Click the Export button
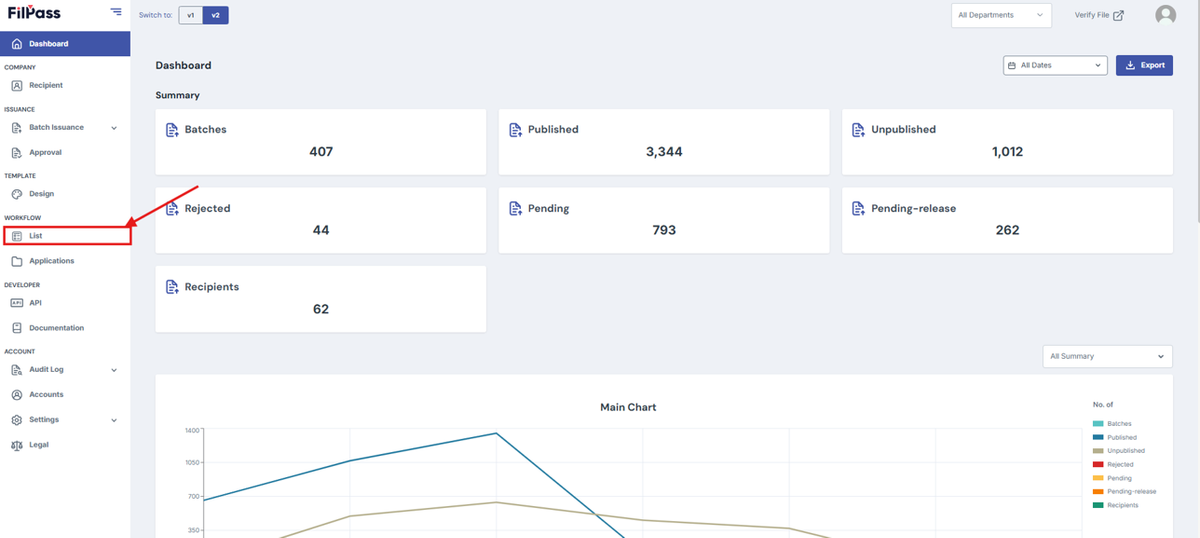 coord(1144,65)
